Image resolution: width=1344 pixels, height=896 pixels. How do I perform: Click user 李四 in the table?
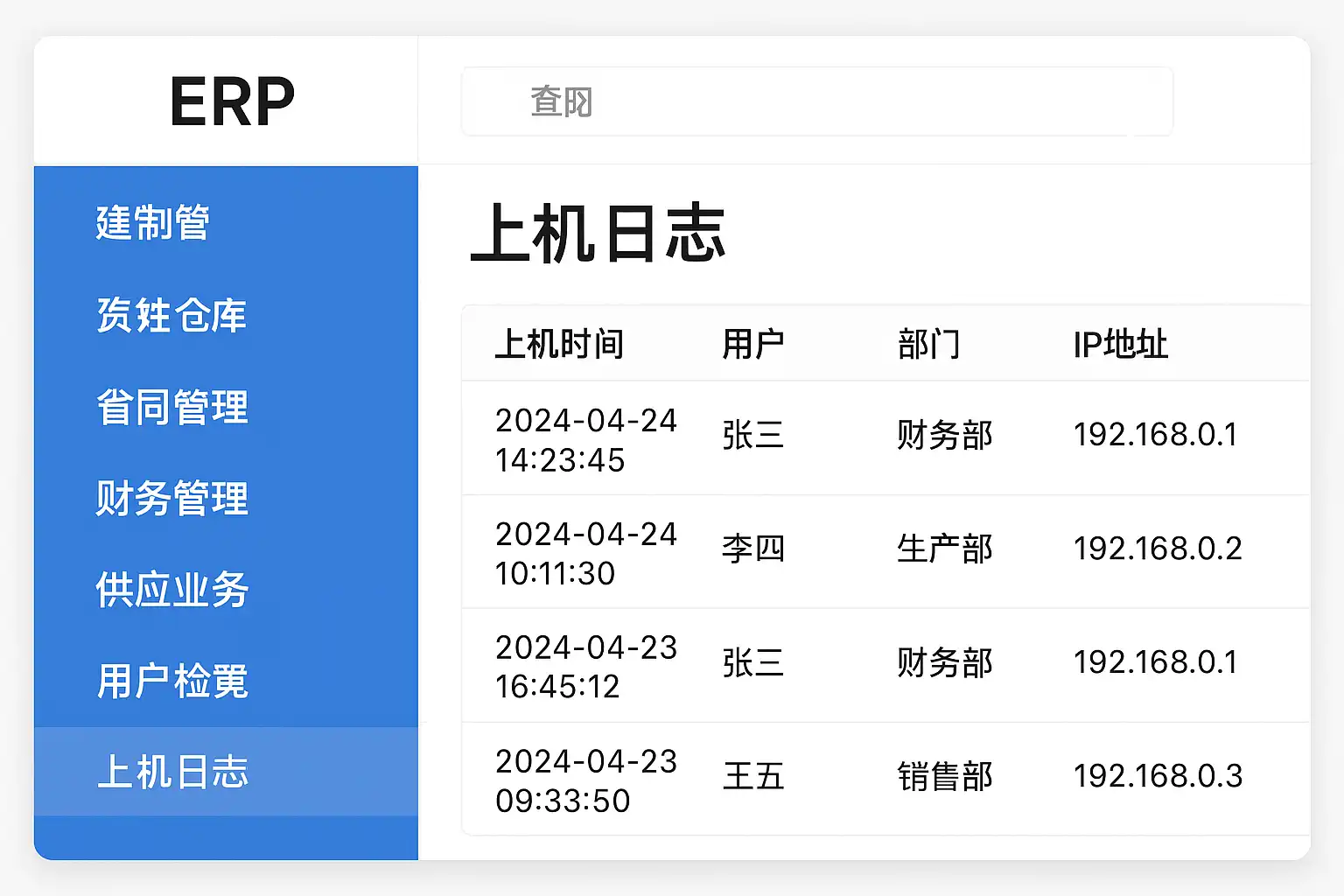[752, 549]
